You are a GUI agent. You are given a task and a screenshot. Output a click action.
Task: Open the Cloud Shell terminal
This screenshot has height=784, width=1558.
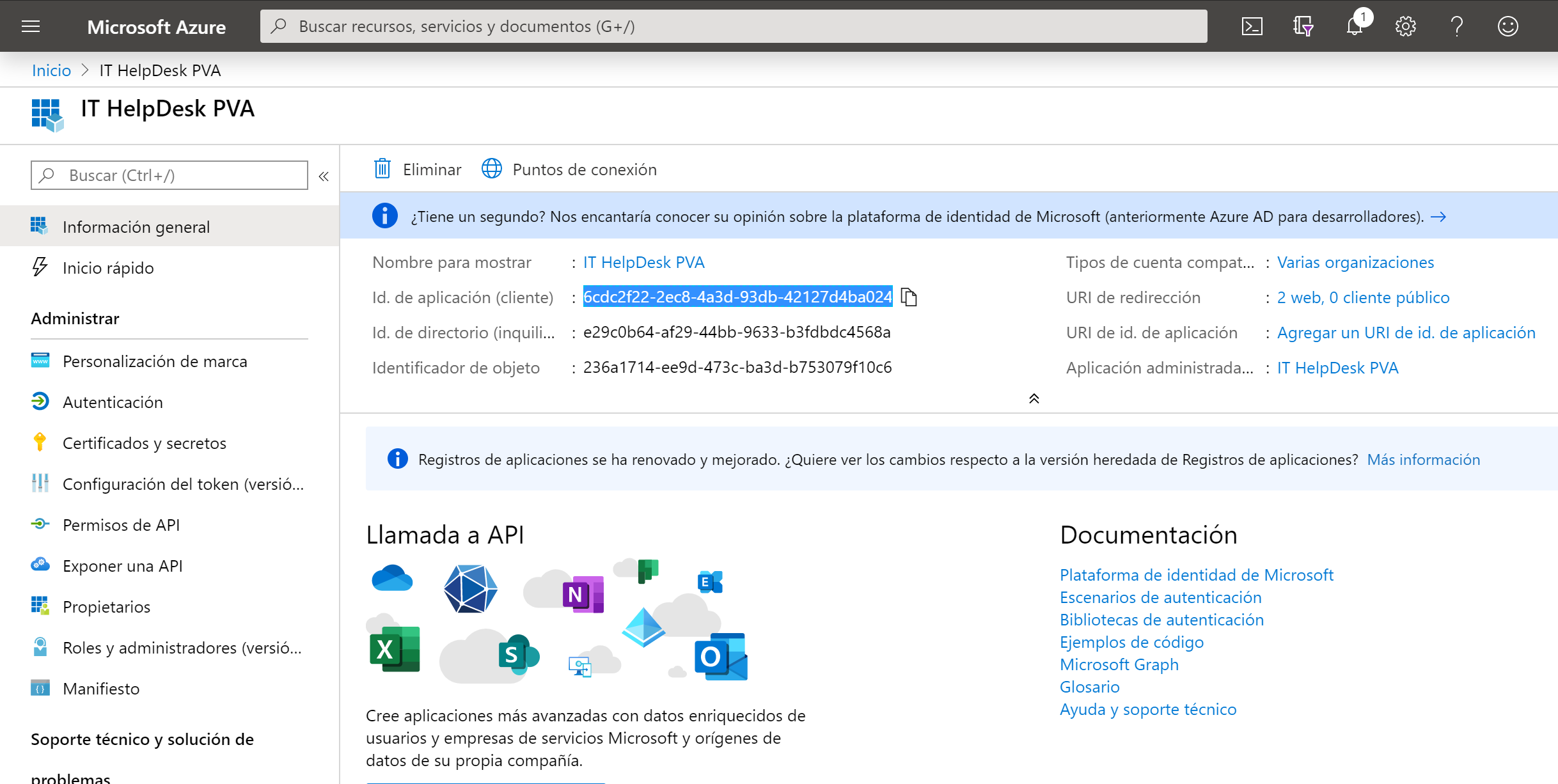click(1252, 26)
